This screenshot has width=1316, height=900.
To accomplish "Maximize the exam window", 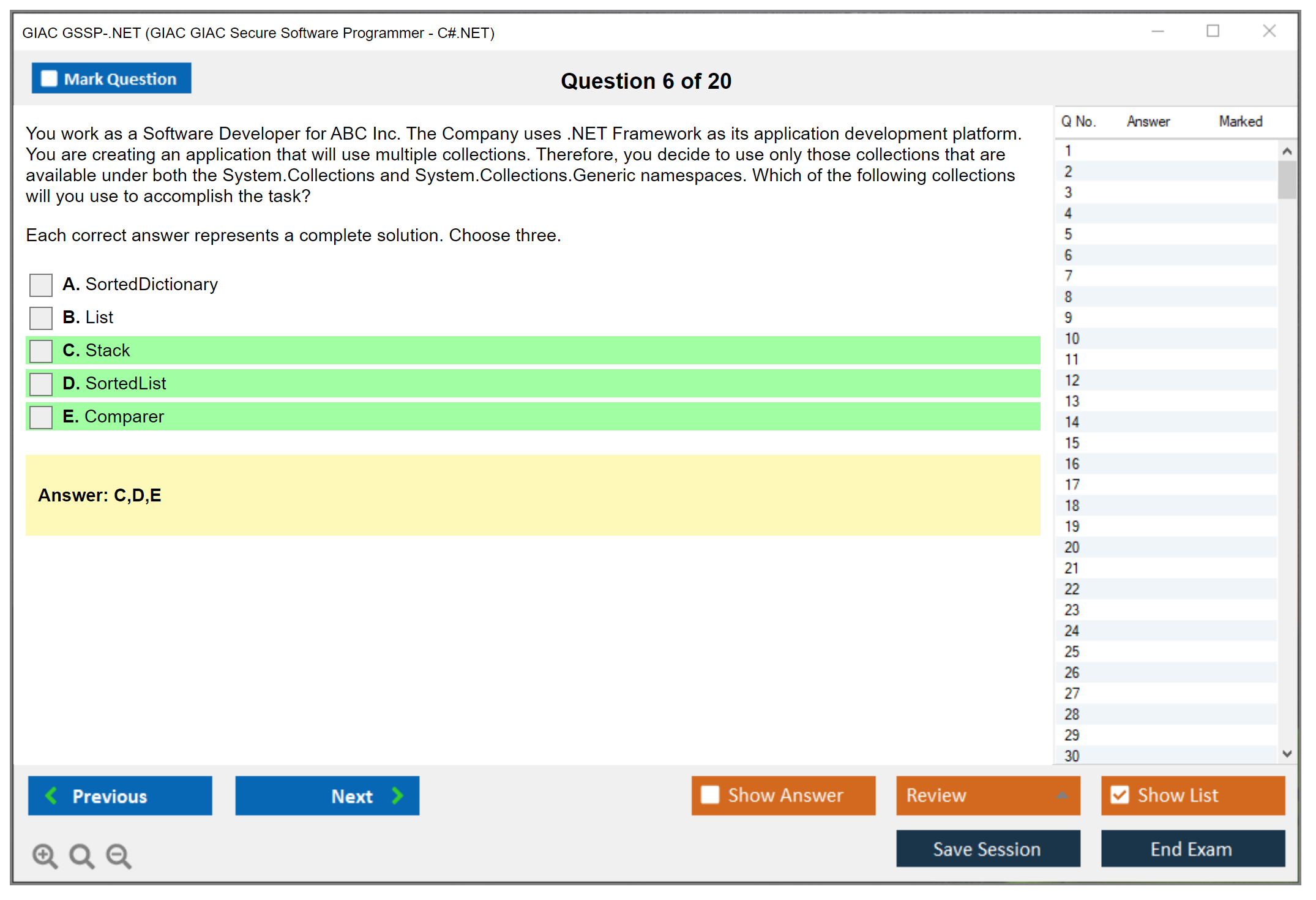I will [x=1213, y=31].
